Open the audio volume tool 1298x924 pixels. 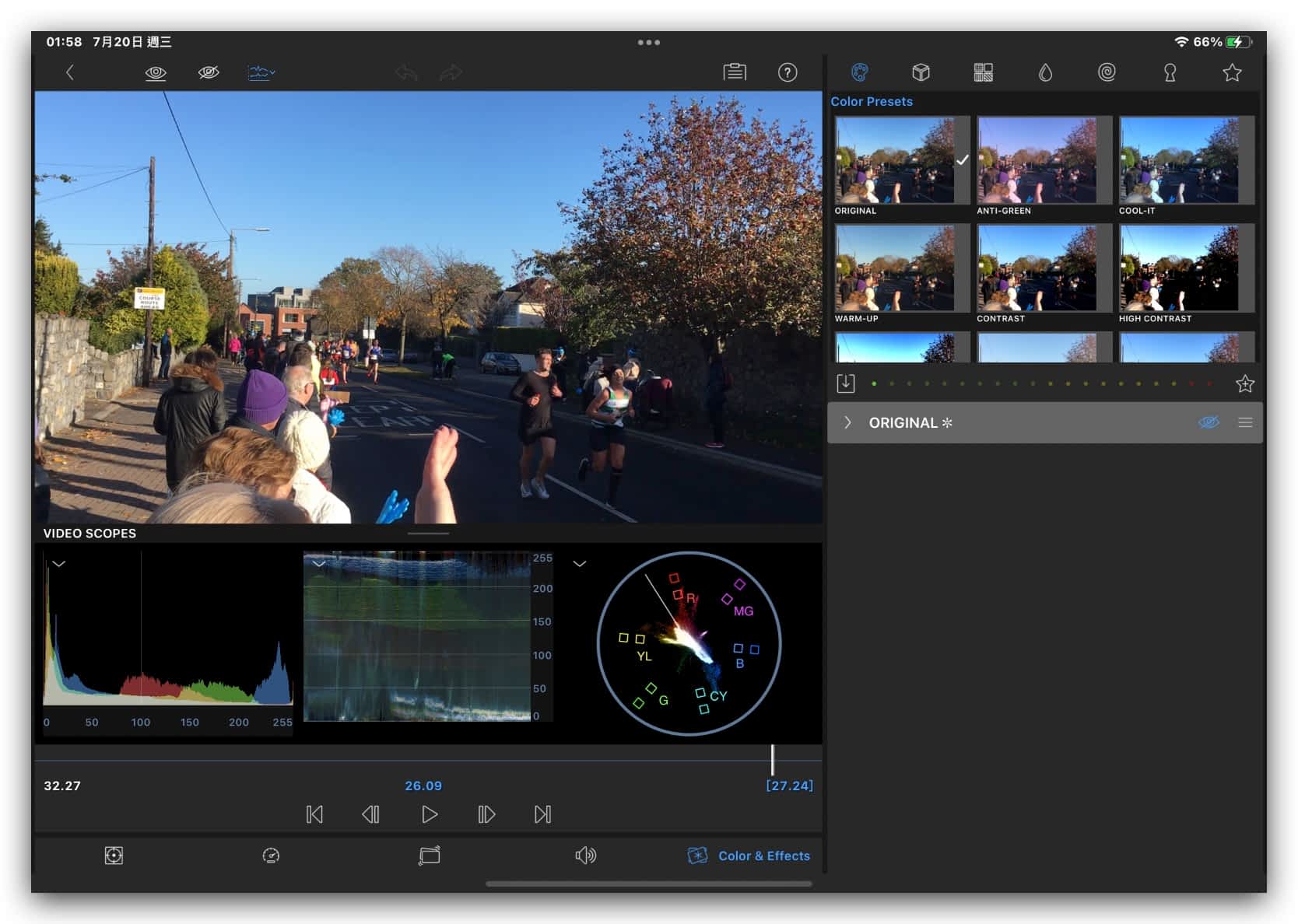585,856
